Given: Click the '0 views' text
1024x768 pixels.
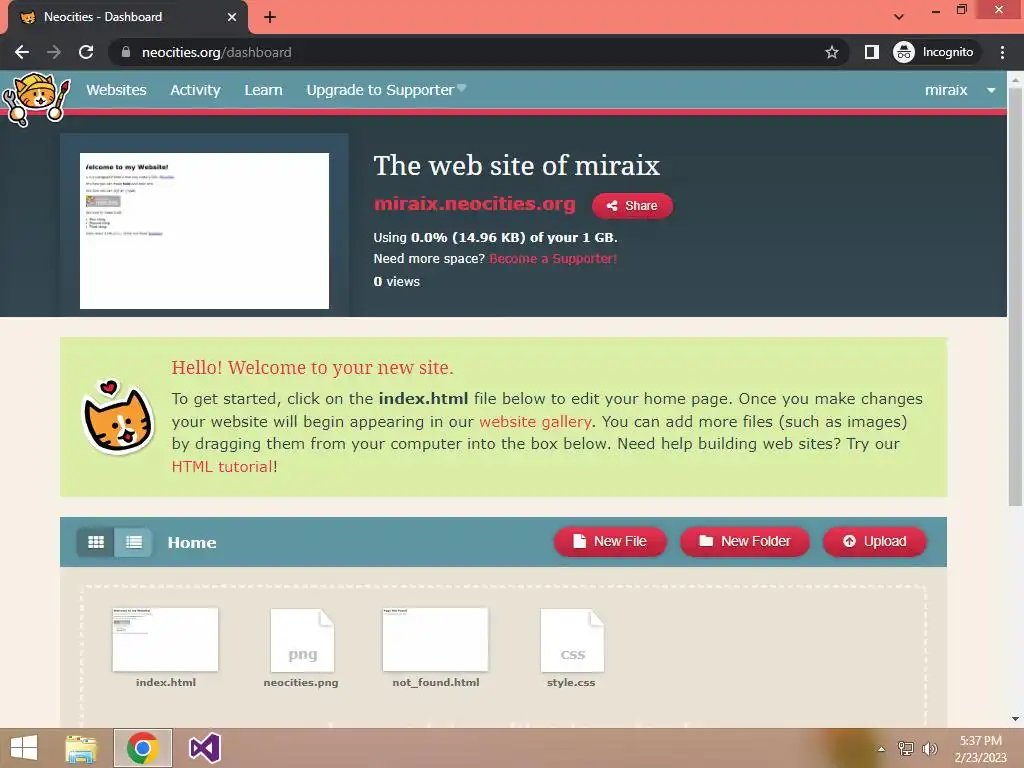Looking at the screenshot, I should pos(396,281).
